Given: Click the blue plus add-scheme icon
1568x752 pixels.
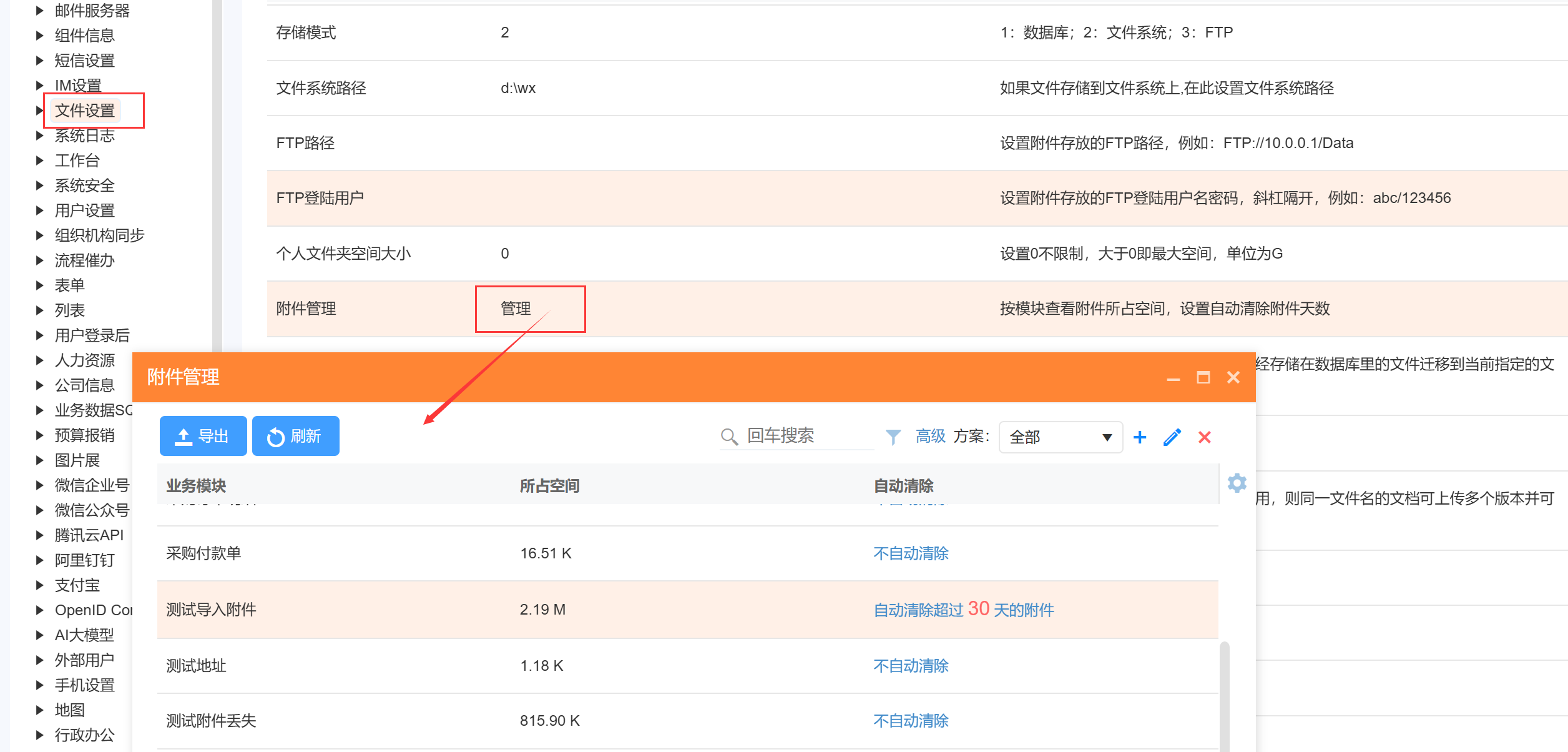Looking at the screenshot, I should point(1139,437).
